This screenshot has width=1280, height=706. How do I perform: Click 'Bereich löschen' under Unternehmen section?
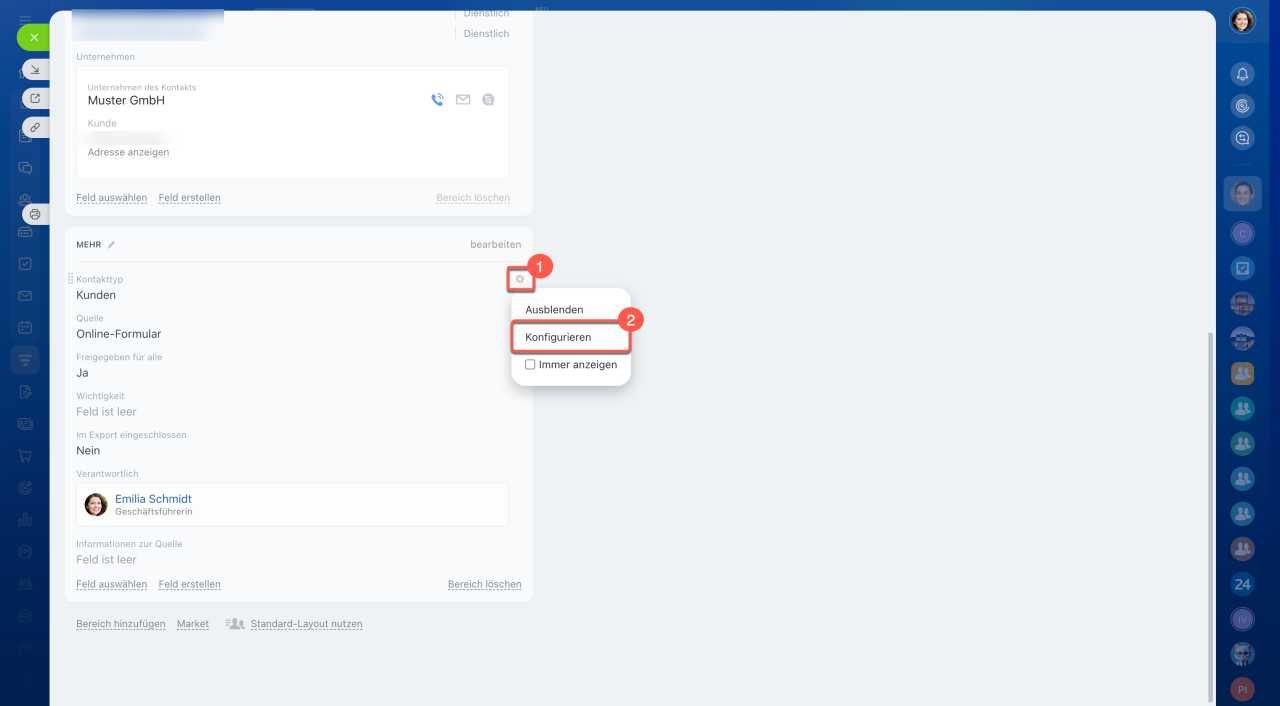pyautogui.click(x=473, y=198)
